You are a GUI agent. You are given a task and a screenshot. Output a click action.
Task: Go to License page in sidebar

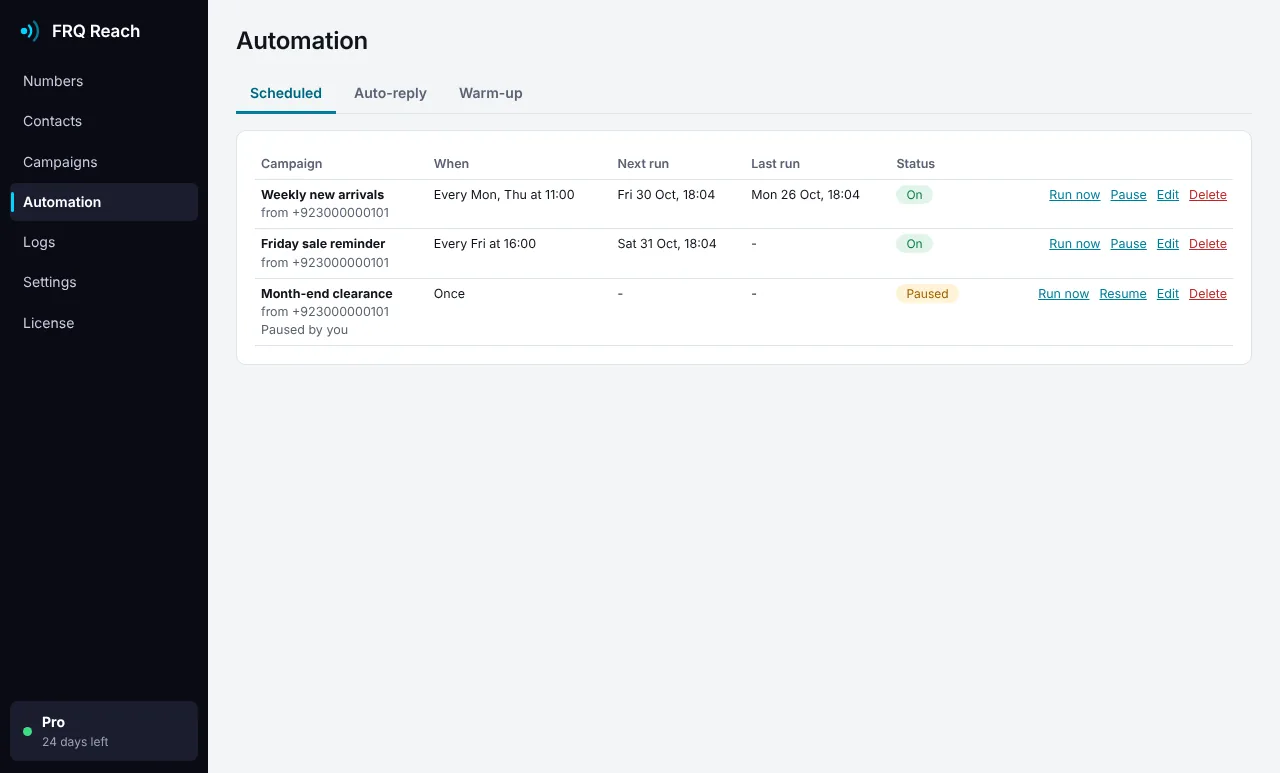tap(104, 323)
